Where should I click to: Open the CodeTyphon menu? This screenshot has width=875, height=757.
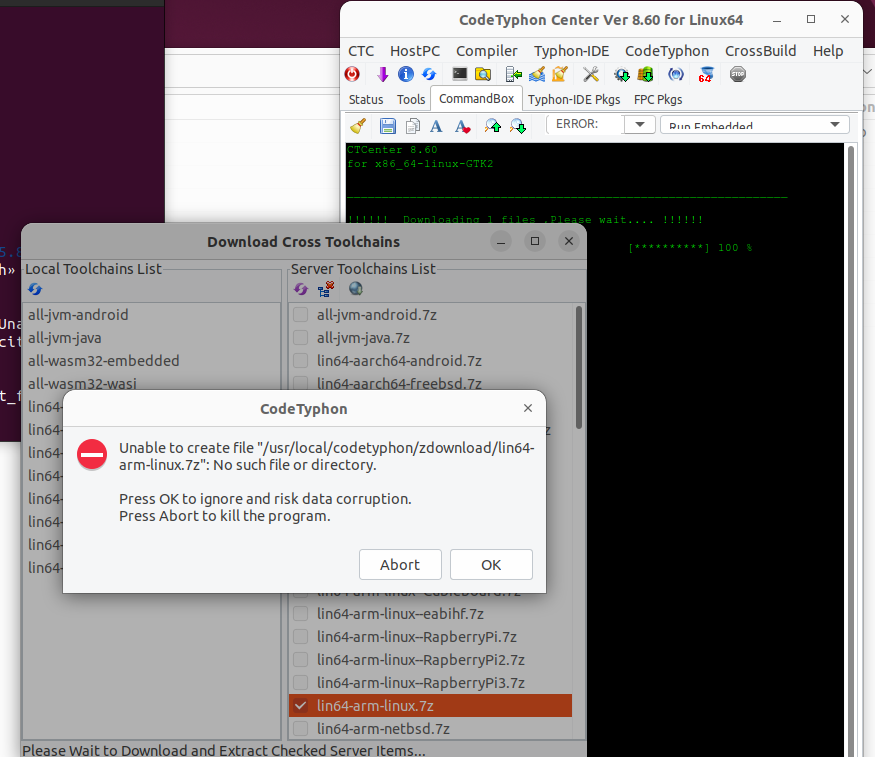667,51
